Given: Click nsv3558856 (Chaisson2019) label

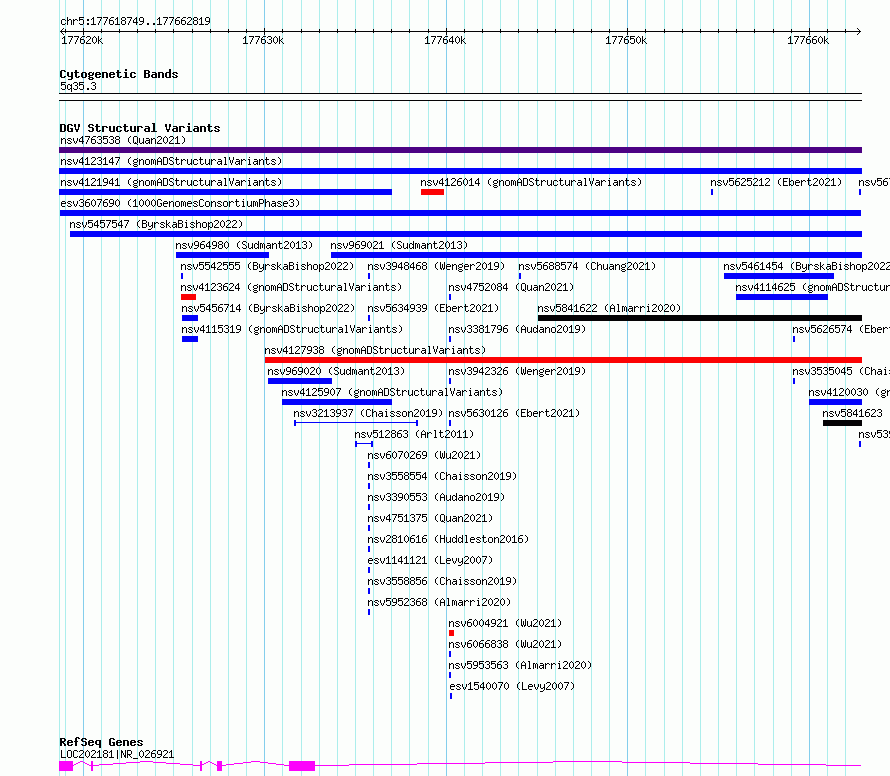Looking at the screenshot, I should (x=442, y=581).
